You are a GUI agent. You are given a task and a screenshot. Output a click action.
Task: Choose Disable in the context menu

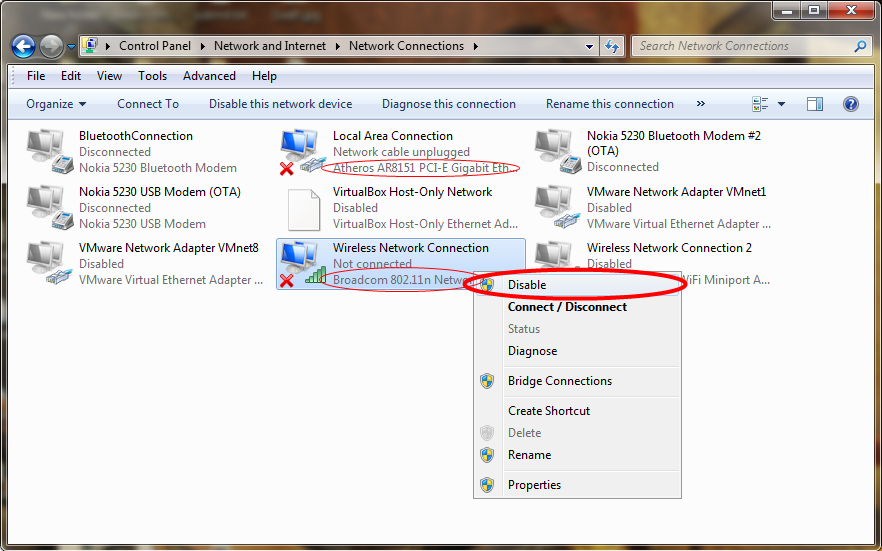pos(577,285)
